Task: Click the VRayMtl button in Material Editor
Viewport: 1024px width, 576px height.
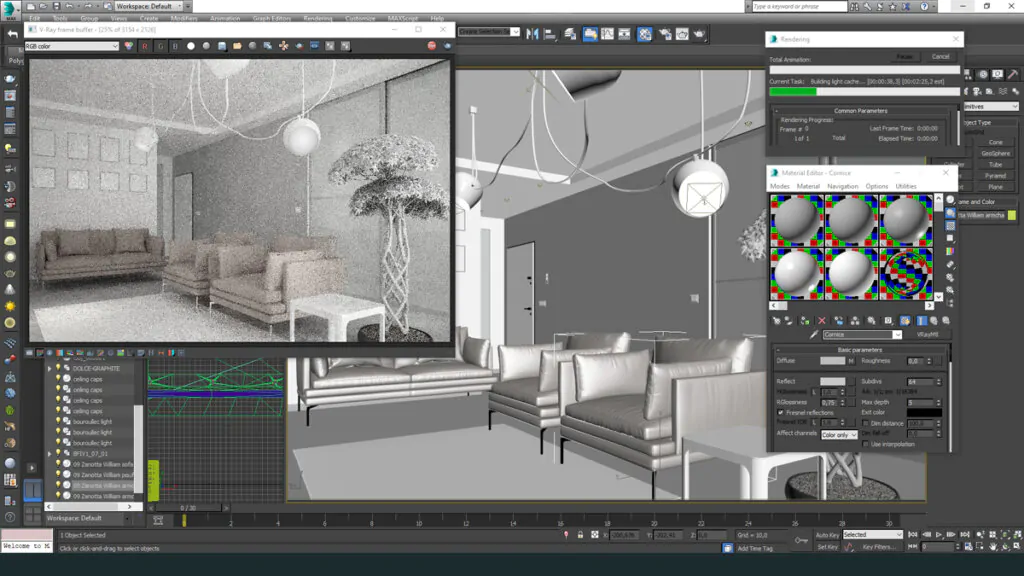Action: tap(929, 335)
